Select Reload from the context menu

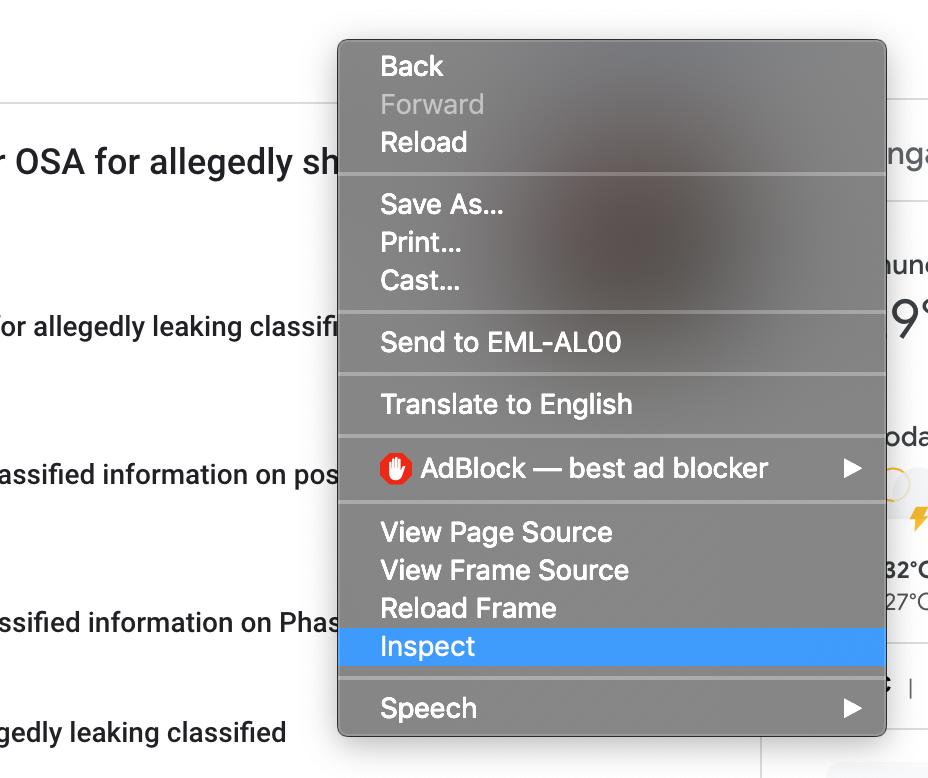click(423, 143)
